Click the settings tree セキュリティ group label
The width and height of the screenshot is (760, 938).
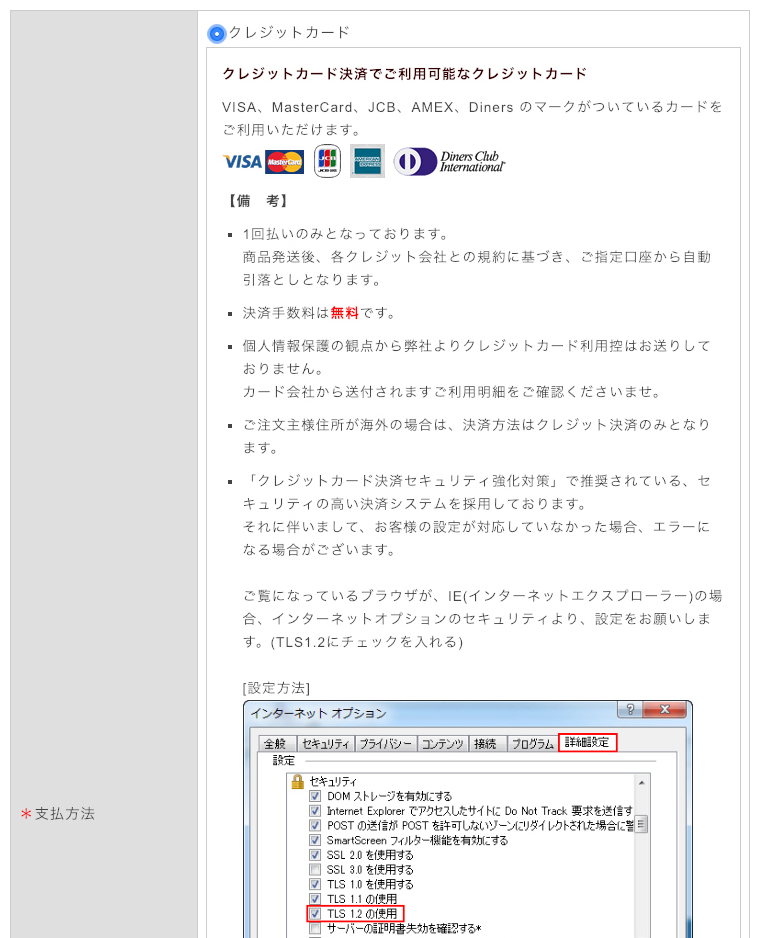(x=333, y=782)
